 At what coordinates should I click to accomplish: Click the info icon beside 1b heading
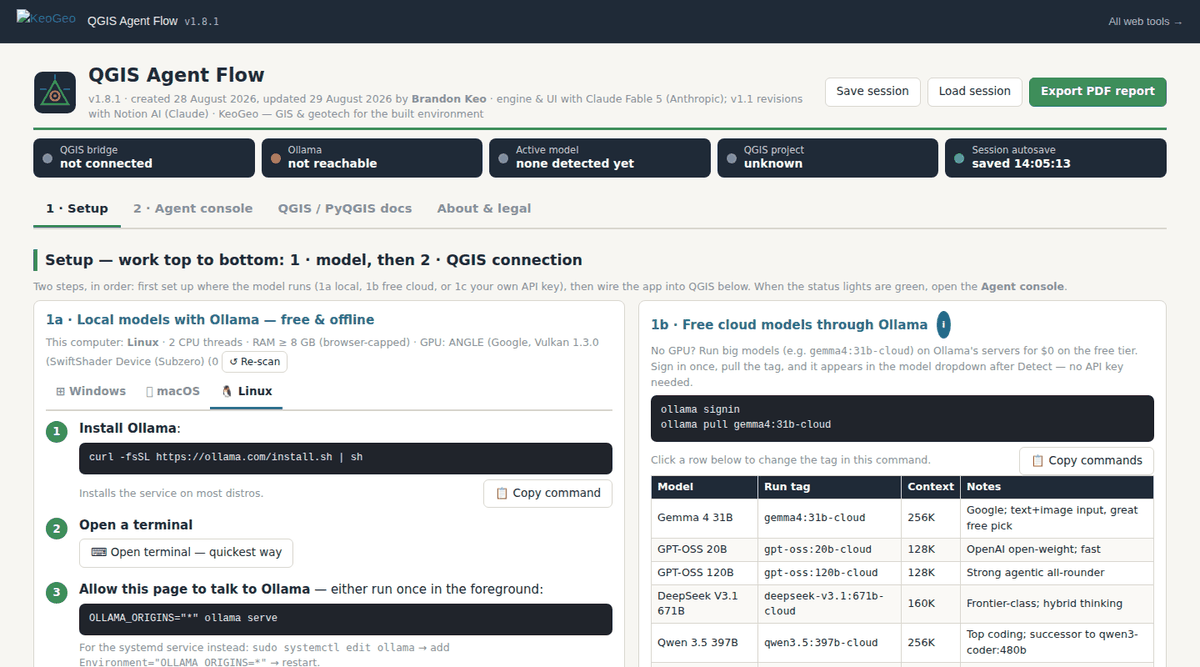click(943, 324)
